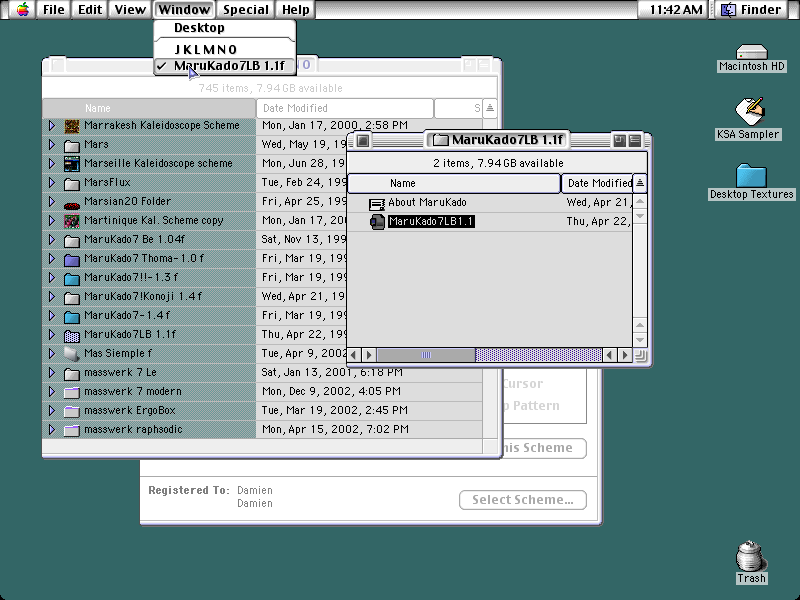Expand the MarsFlux folder triangle

[52, 183]
